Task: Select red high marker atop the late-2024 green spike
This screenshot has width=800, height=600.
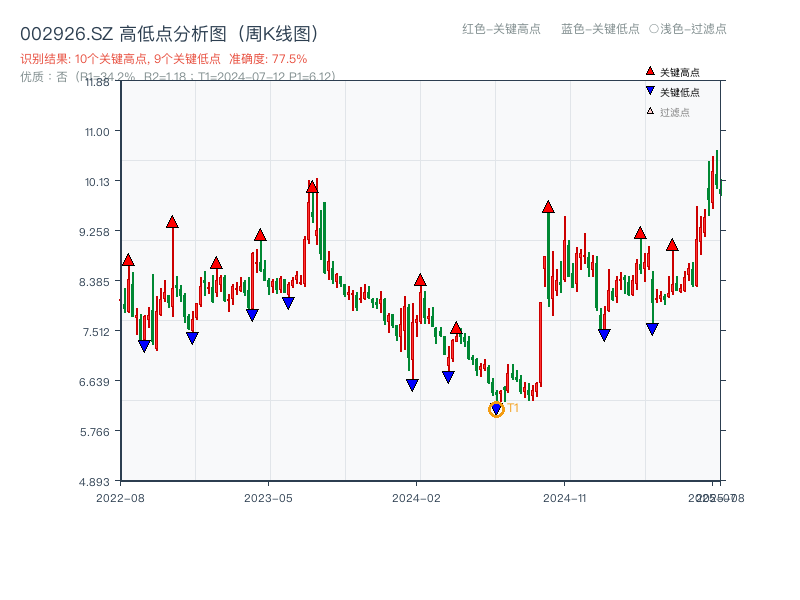Action: 548,207
